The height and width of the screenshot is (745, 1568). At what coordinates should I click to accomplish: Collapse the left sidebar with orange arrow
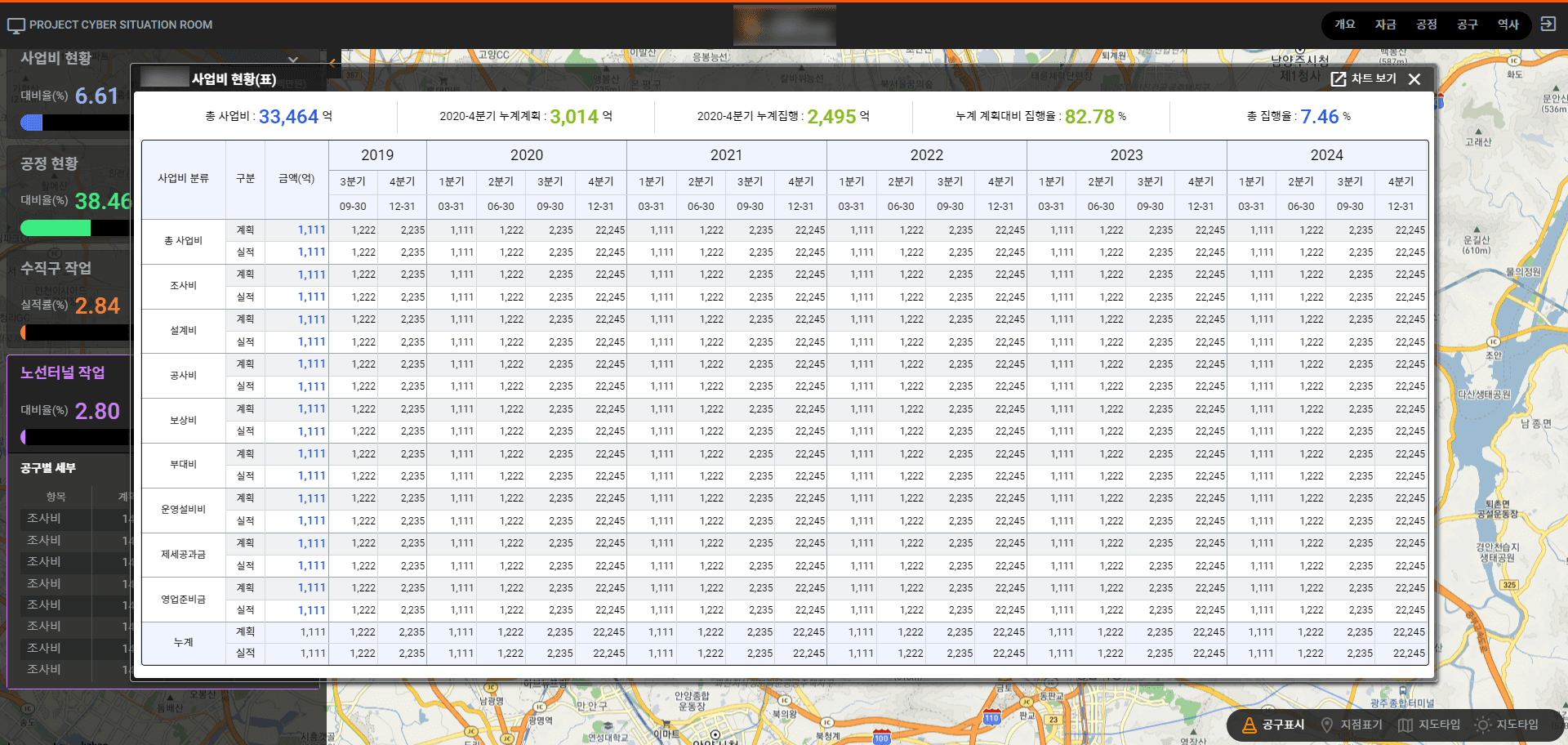[332, 62]
